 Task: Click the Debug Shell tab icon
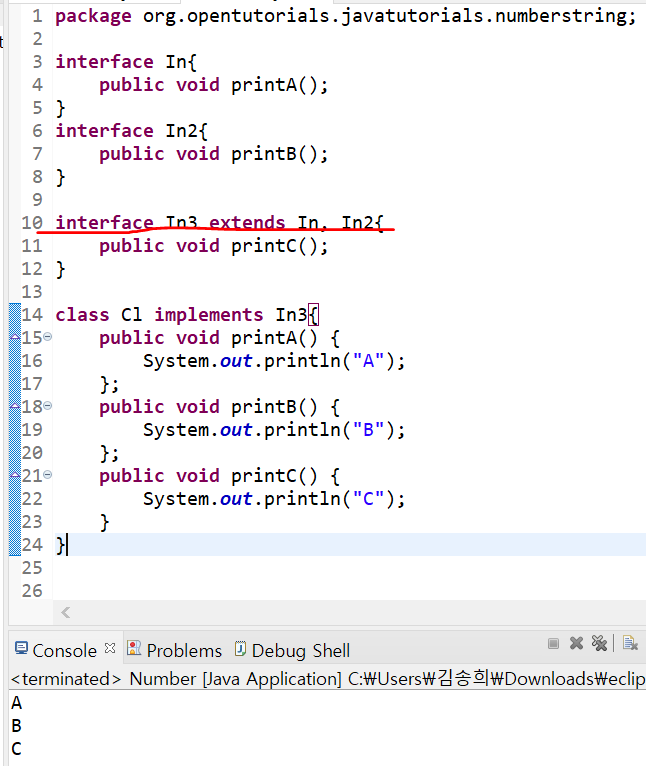coord(240,648)
